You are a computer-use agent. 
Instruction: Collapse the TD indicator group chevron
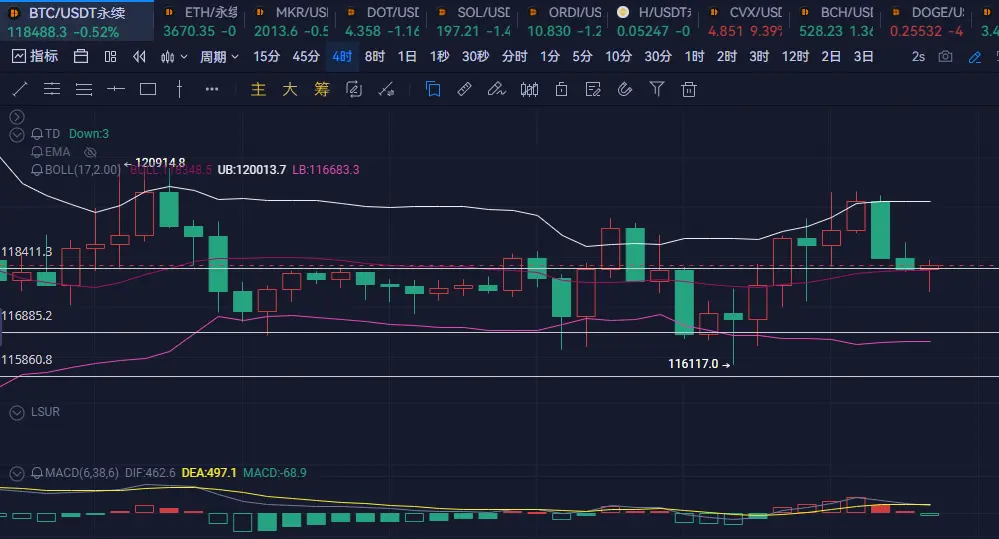click(x=17, y=134)
